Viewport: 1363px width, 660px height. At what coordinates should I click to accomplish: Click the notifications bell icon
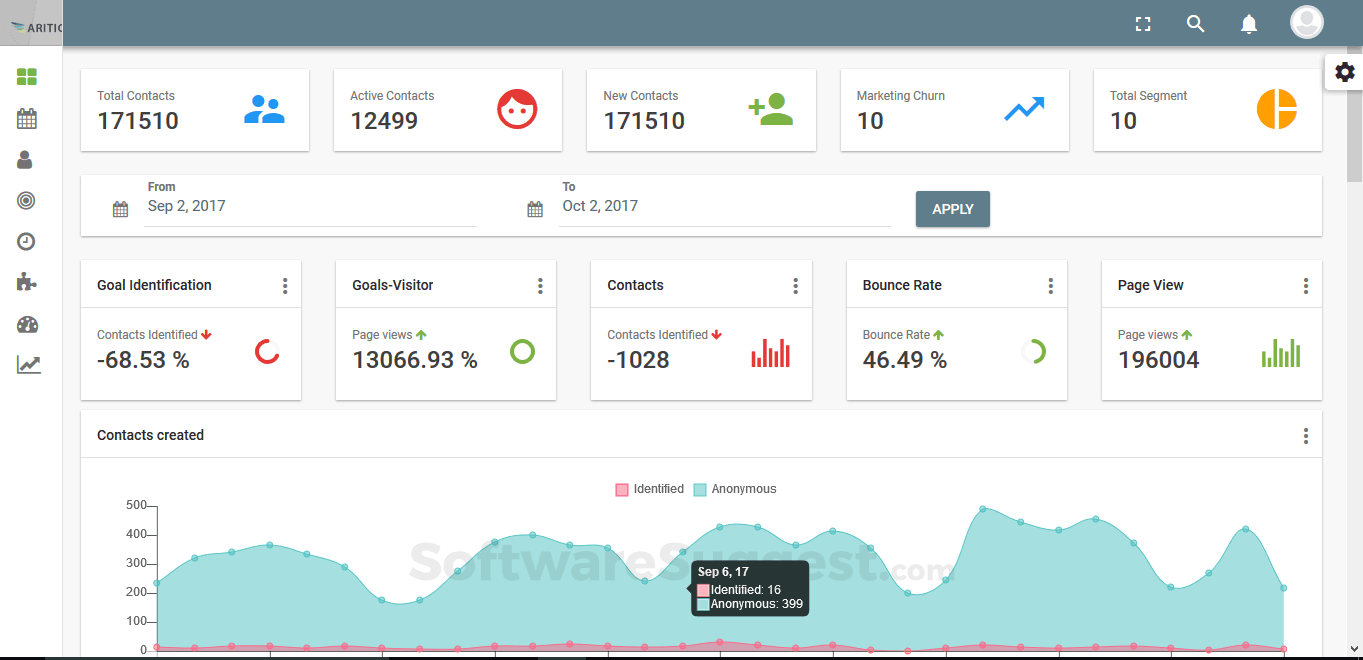pyautogui.click(x=1249, y=24)
